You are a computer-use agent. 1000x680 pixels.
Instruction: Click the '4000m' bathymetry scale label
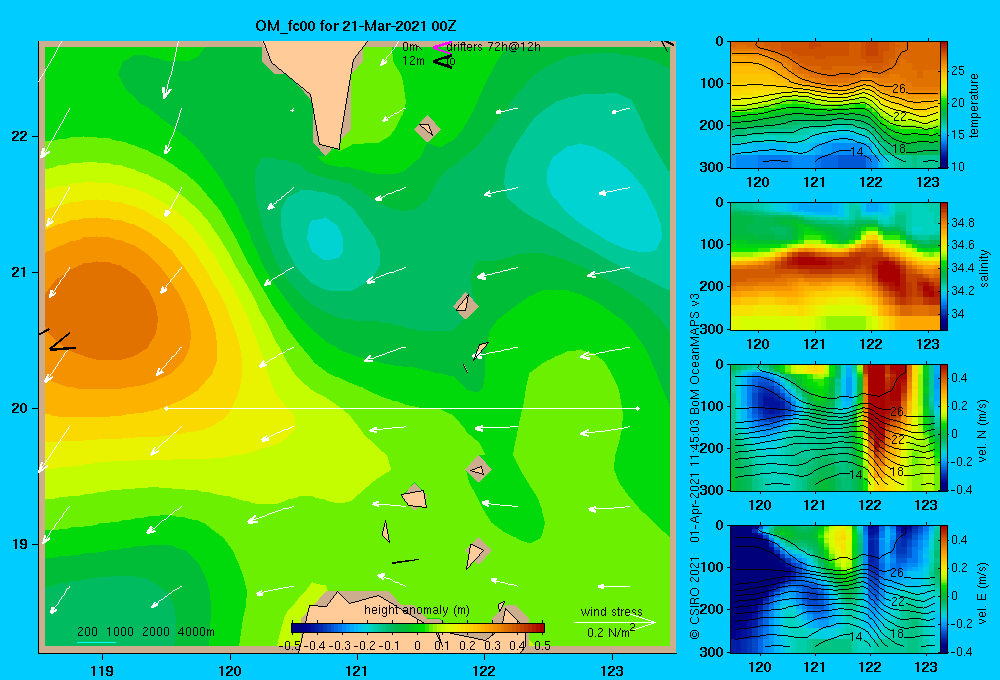196,632
